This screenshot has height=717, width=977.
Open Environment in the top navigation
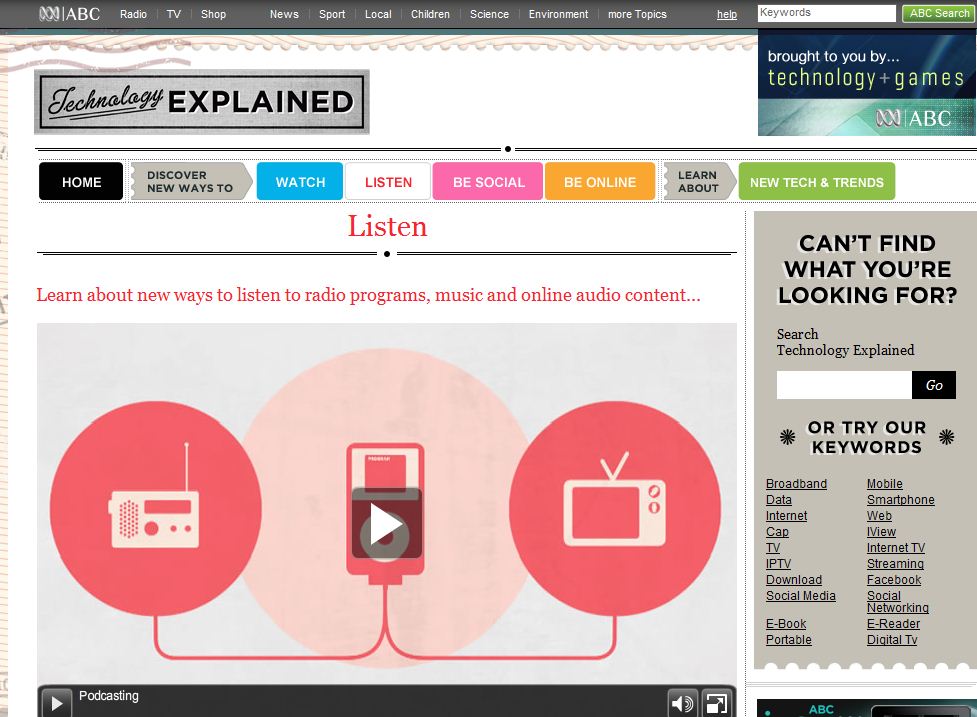tap(558, 14)
